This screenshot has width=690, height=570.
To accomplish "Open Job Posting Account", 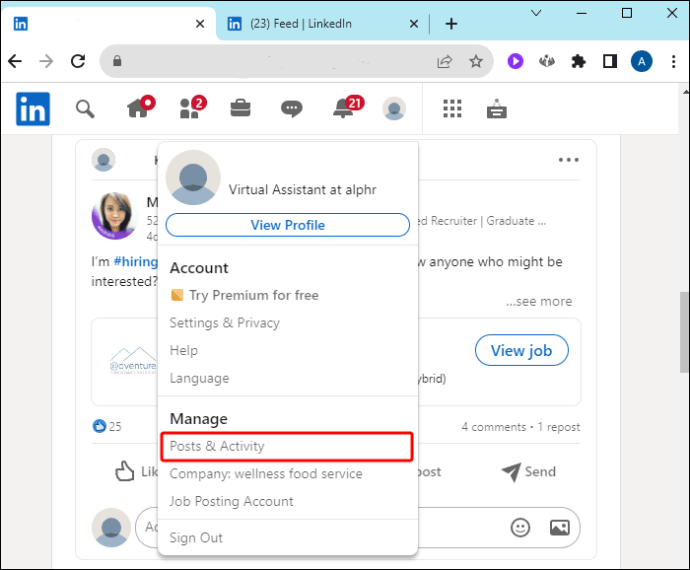I will click(x=231, y=501).
